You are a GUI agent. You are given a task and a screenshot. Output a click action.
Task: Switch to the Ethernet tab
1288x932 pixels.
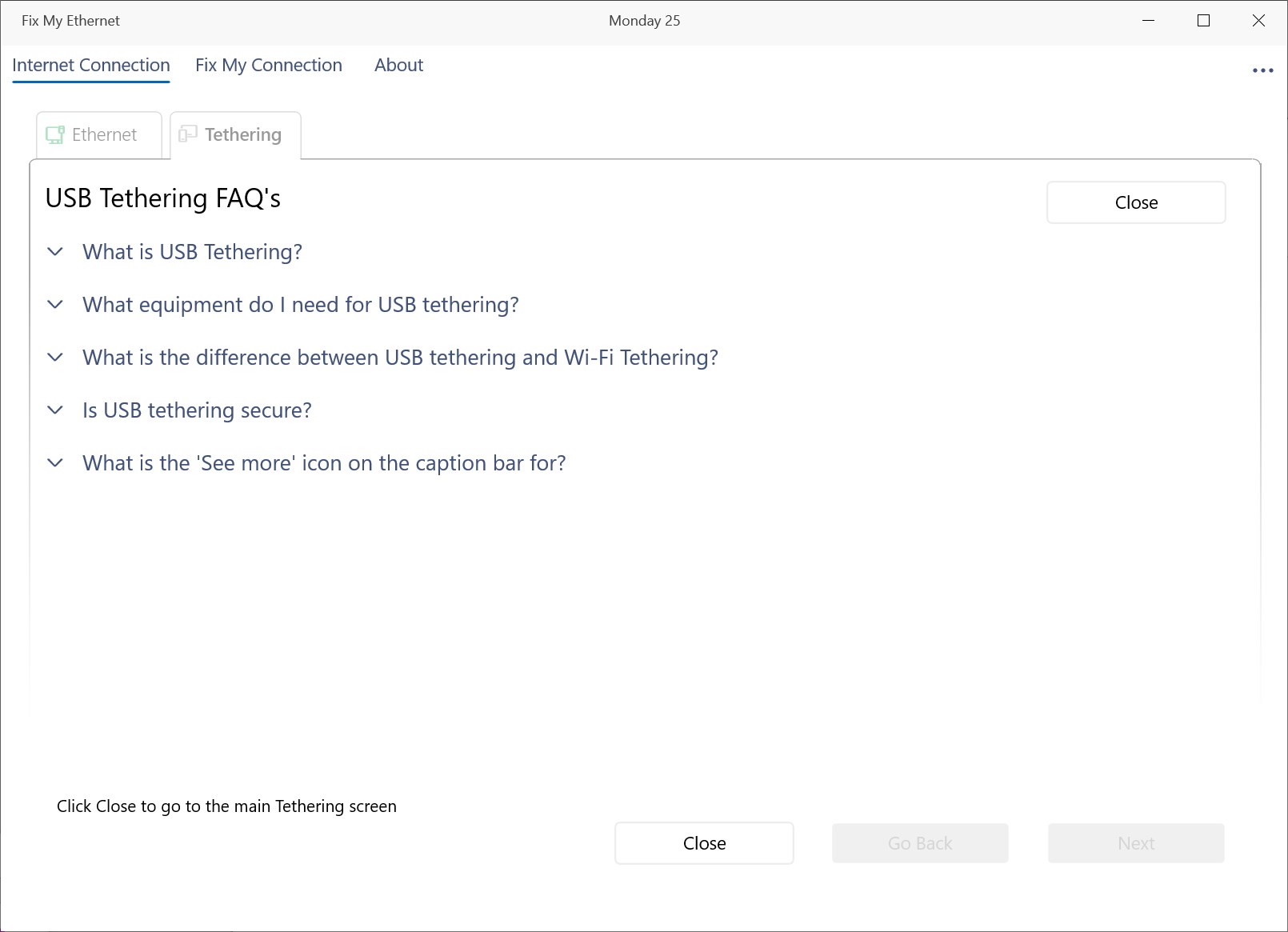[99, 135]
